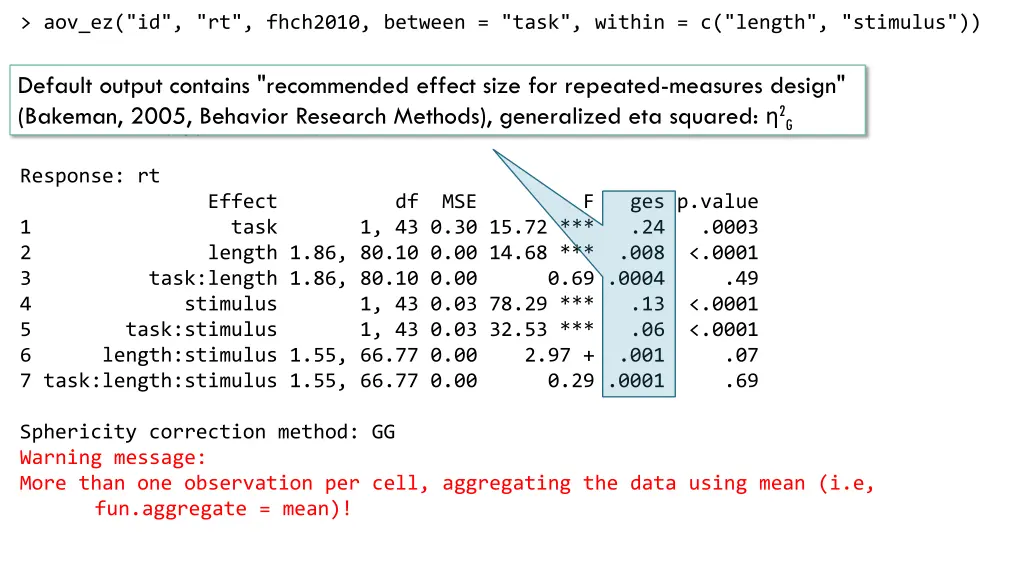Viewport: 1024px width, 576px height.
Task: Click the df column header
Action: (406, 202)
